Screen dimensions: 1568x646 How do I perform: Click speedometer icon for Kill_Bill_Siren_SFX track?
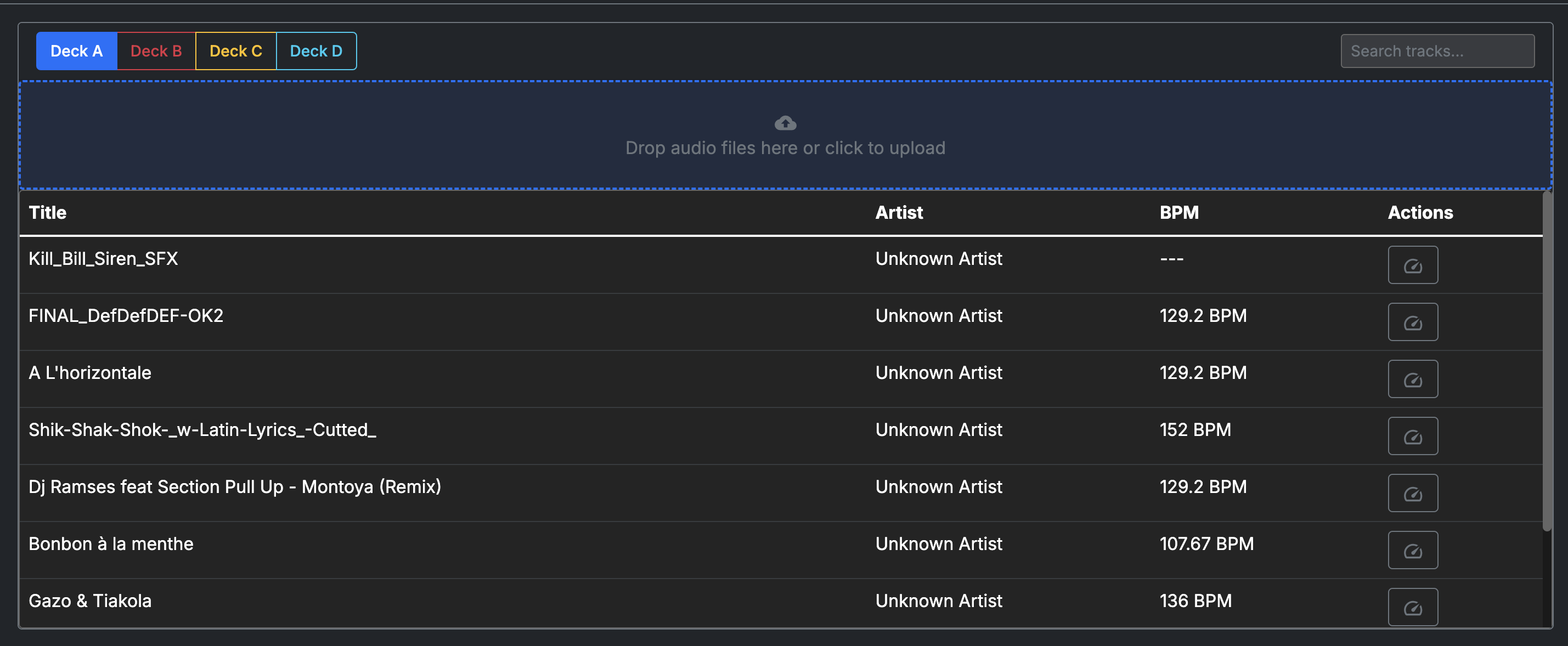1412,265
